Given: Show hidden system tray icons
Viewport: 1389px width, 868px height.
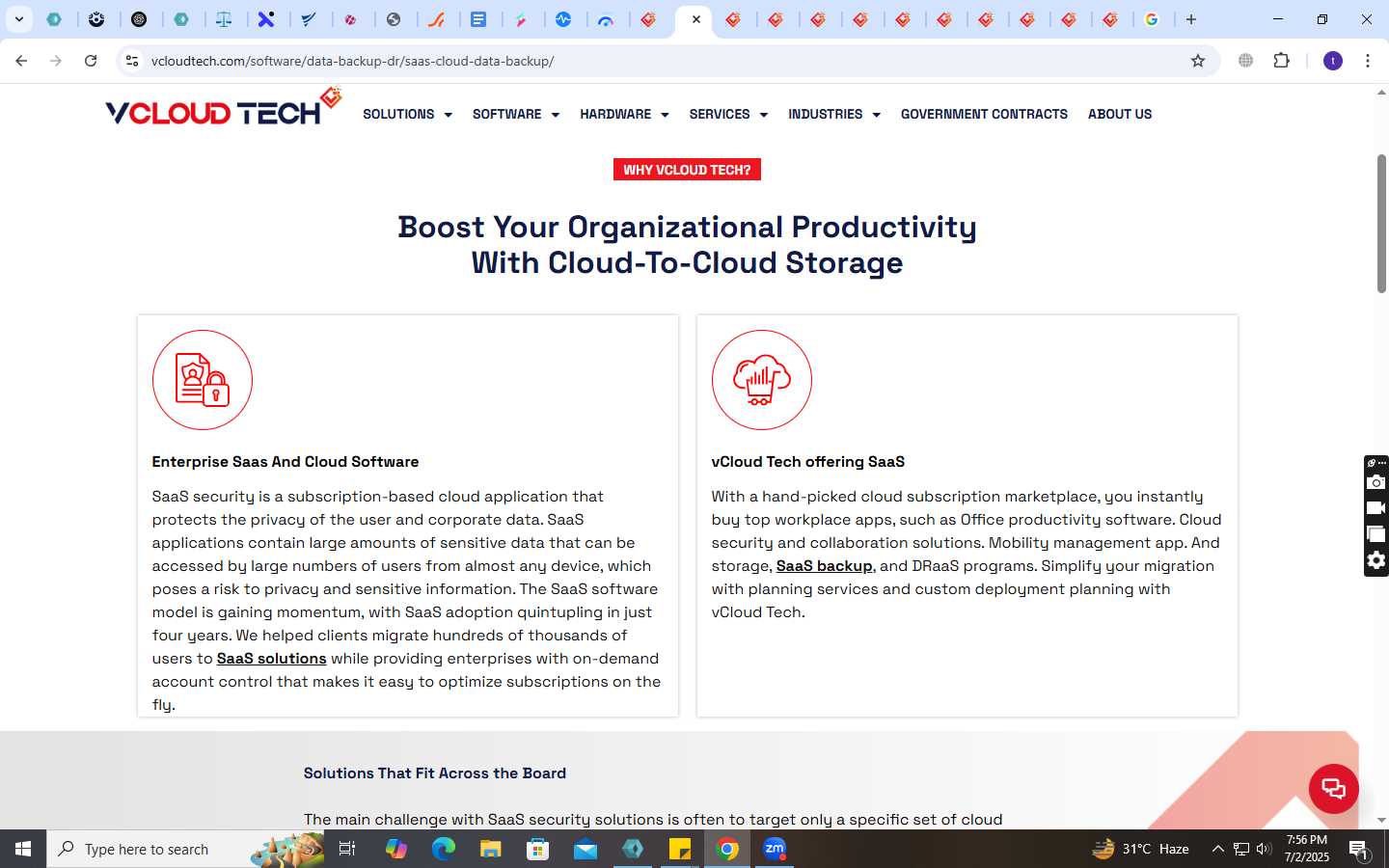Looking at the screenshot, I should 1217,849.
